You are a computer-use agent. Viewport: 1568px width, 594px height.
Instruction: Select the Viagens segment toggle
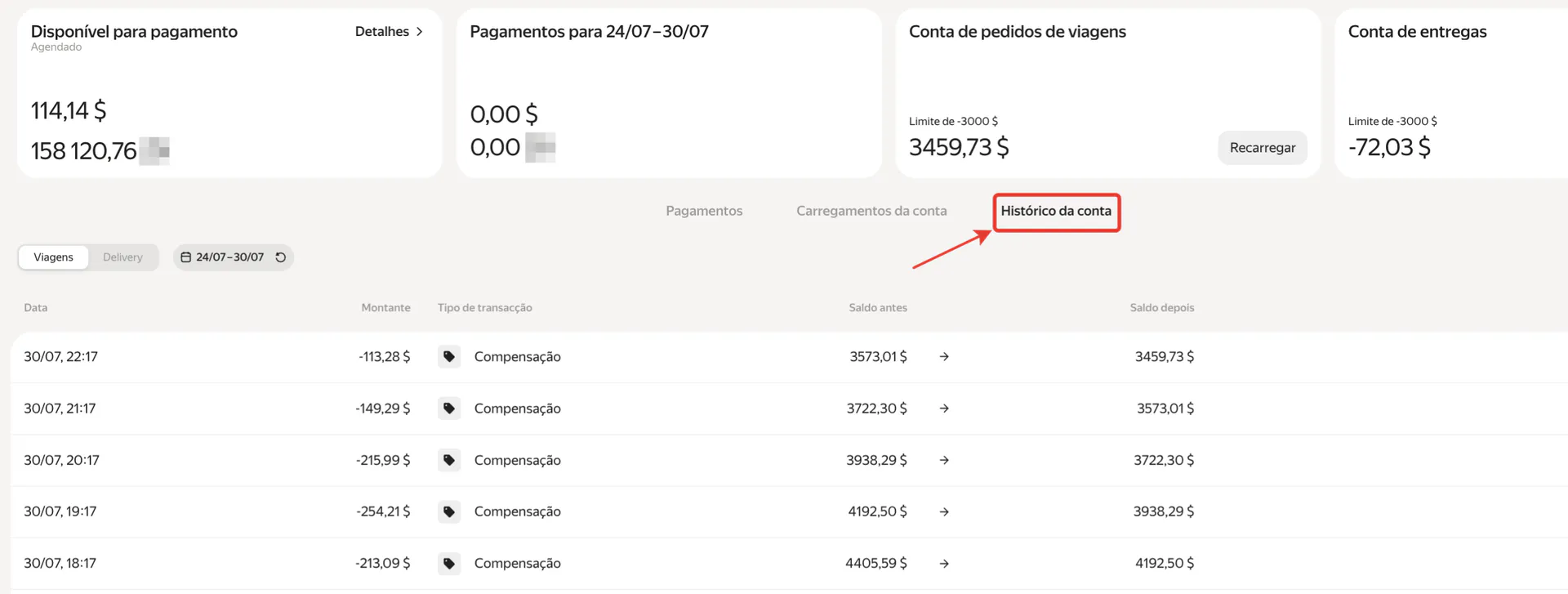point(53,257)
